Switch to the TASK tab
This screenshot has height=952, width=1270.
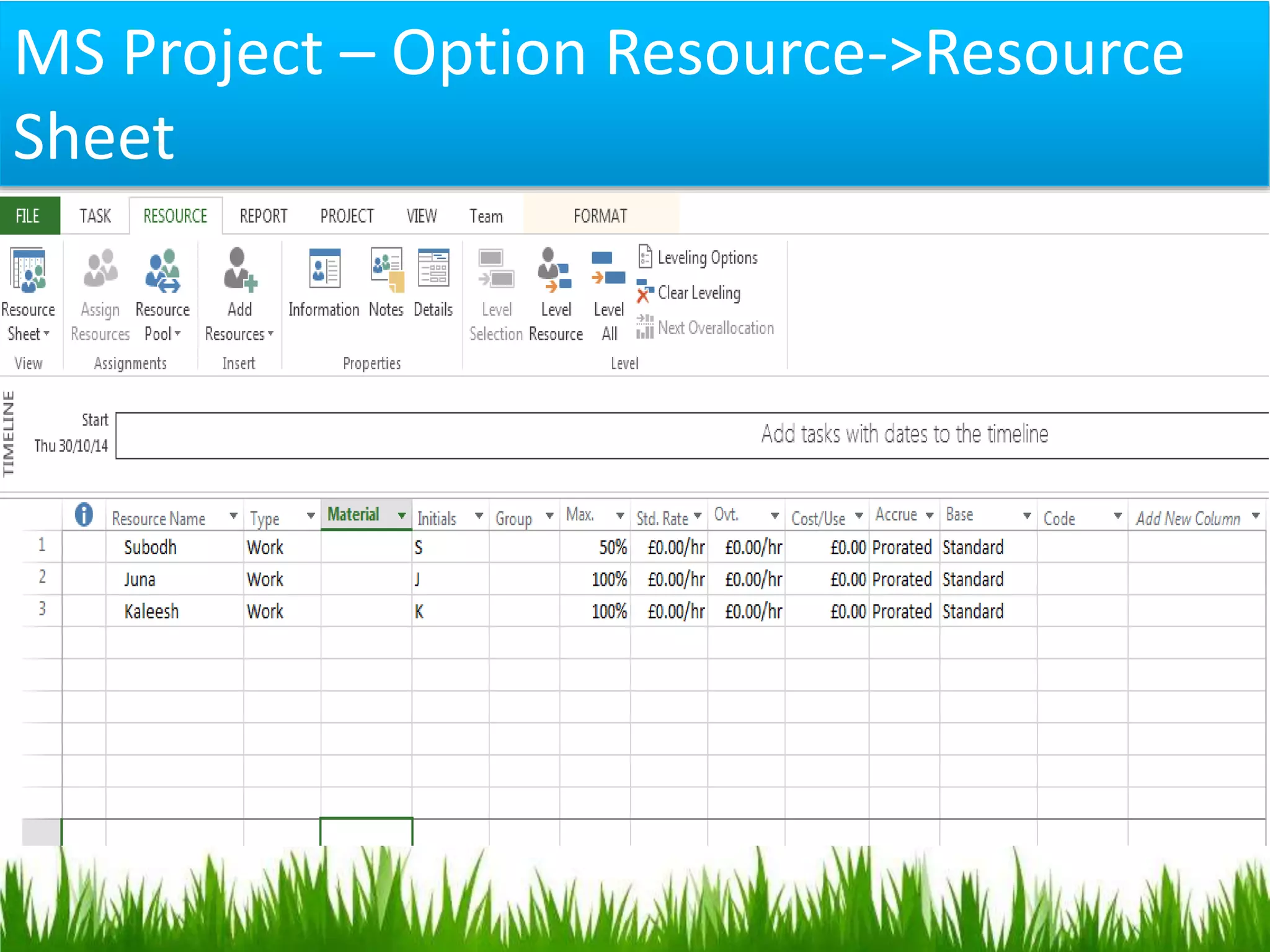(95, 216)
